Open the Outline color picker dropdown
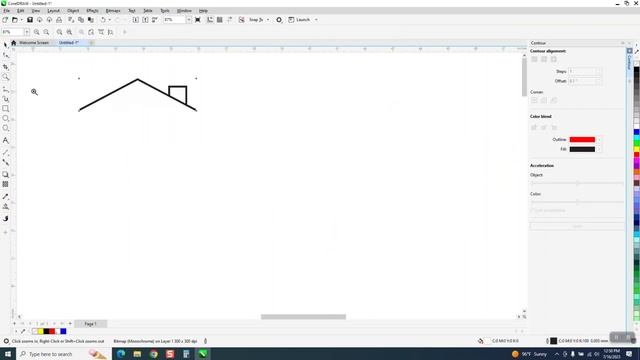This screenshot has height=360, width=640. 599,140
